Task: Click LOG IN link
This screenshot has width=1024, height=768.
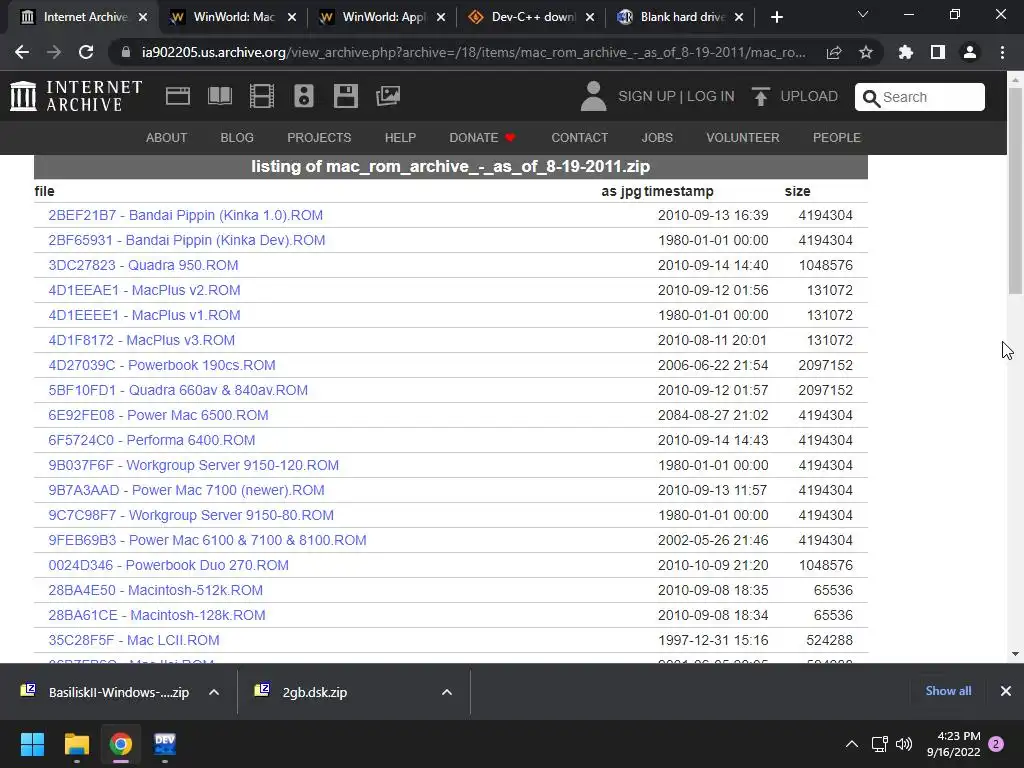Action: point(711,97)
